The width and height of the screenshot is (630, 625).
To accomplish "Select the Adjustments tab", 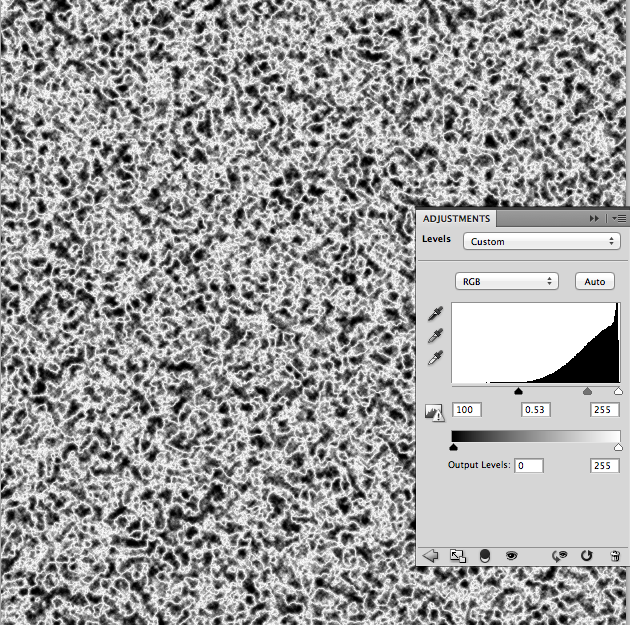I will tap(456, 219).
